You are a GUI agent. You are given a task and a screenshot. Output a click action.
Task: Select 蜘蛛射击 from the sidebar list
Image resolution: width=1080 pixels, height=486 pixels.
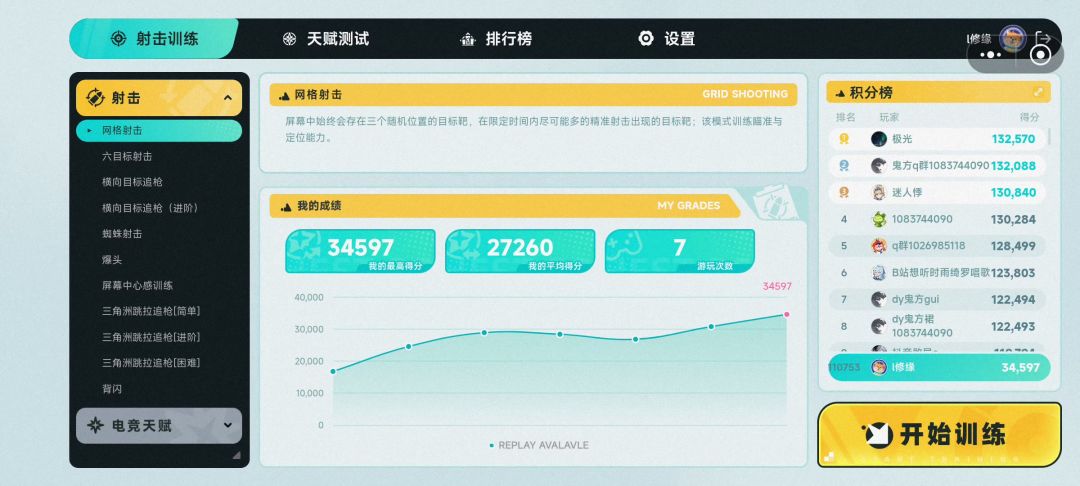tap(122, 234)
